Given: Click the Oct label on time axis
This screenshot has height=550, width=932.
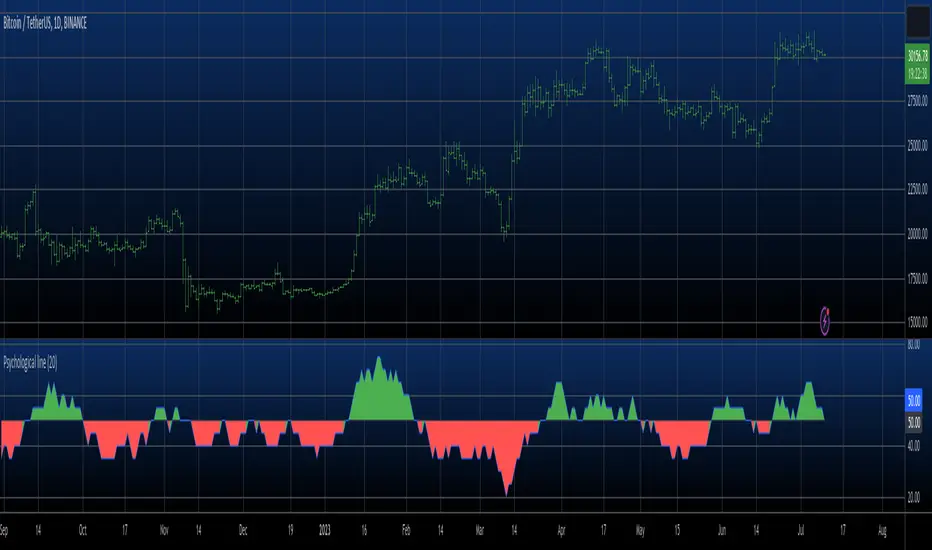Looking at the screenshot, I should point(83,530).
